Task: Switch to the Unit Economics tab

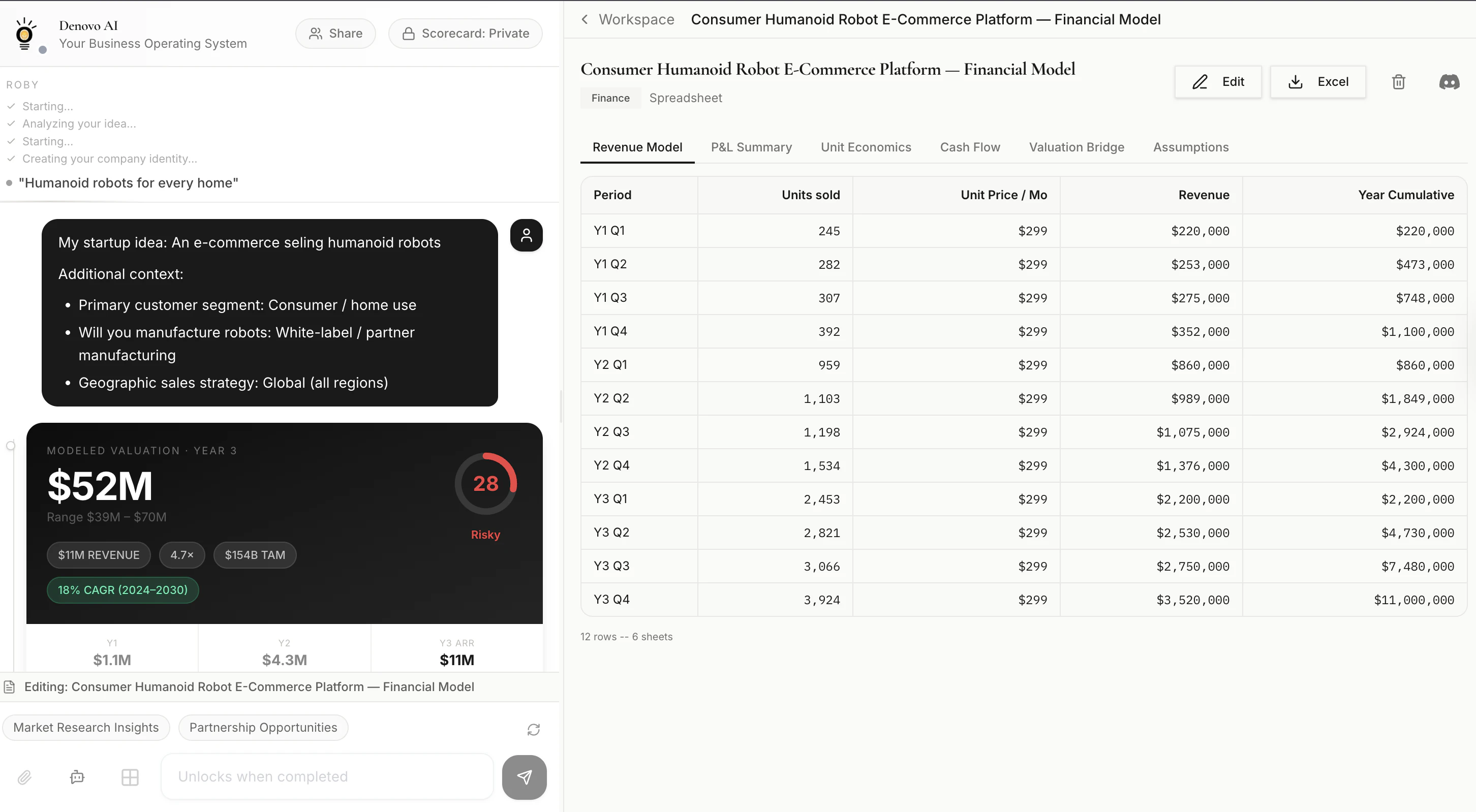Action: (x=865, y=147)
